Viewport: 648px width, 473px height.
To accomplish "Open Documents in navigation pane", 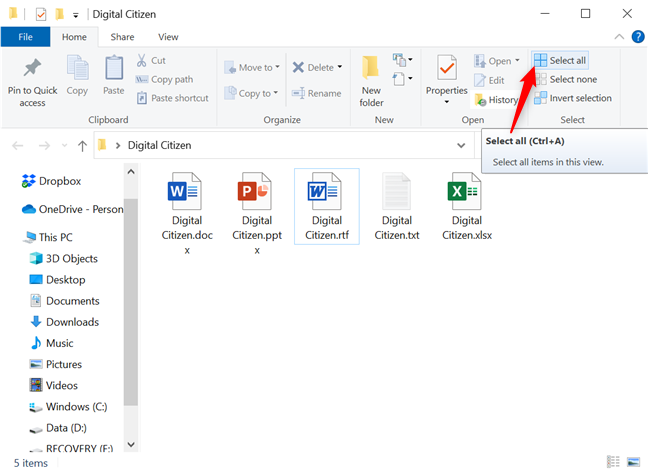I will [65, 301].
